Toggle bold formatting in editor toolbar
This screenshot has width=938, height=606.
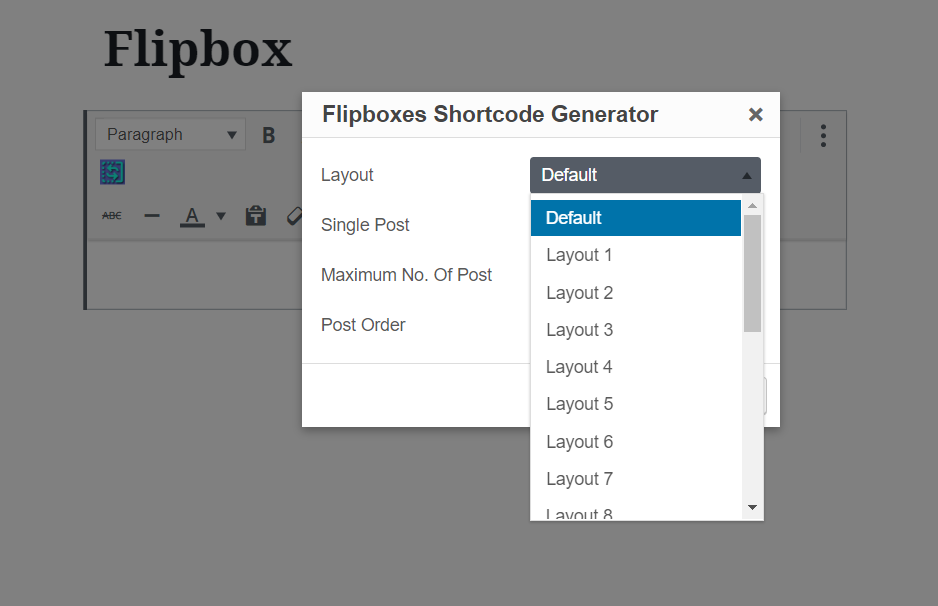(269, 135)
